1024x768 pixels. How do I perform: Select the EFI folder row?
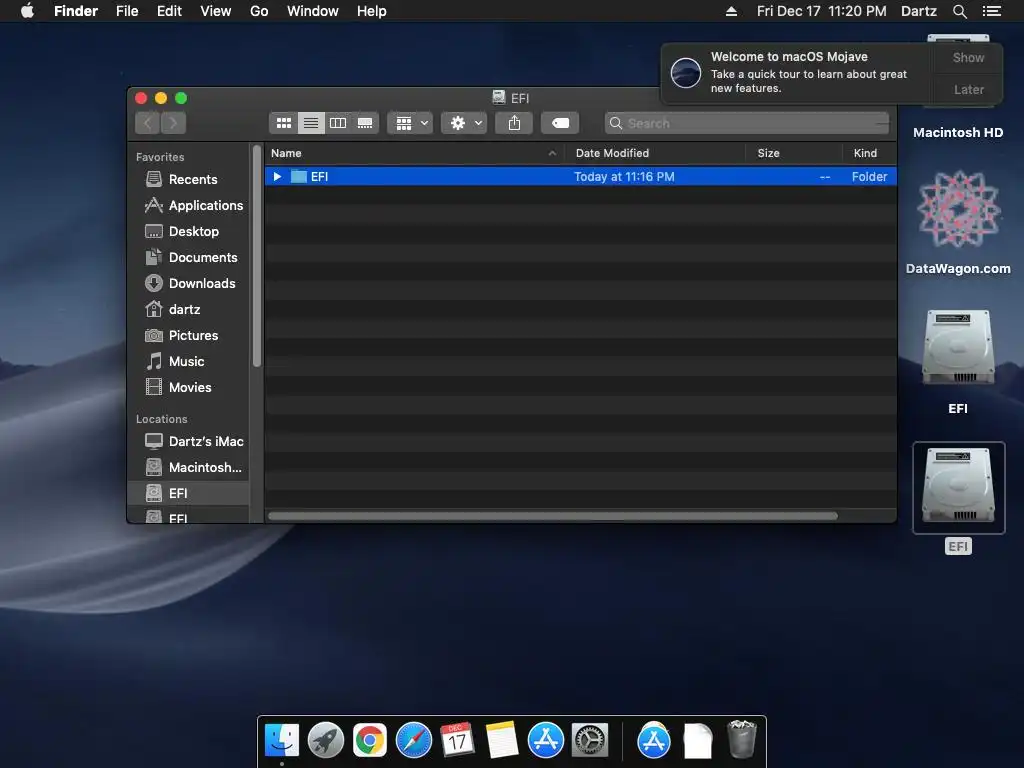[x=581, y=176]
